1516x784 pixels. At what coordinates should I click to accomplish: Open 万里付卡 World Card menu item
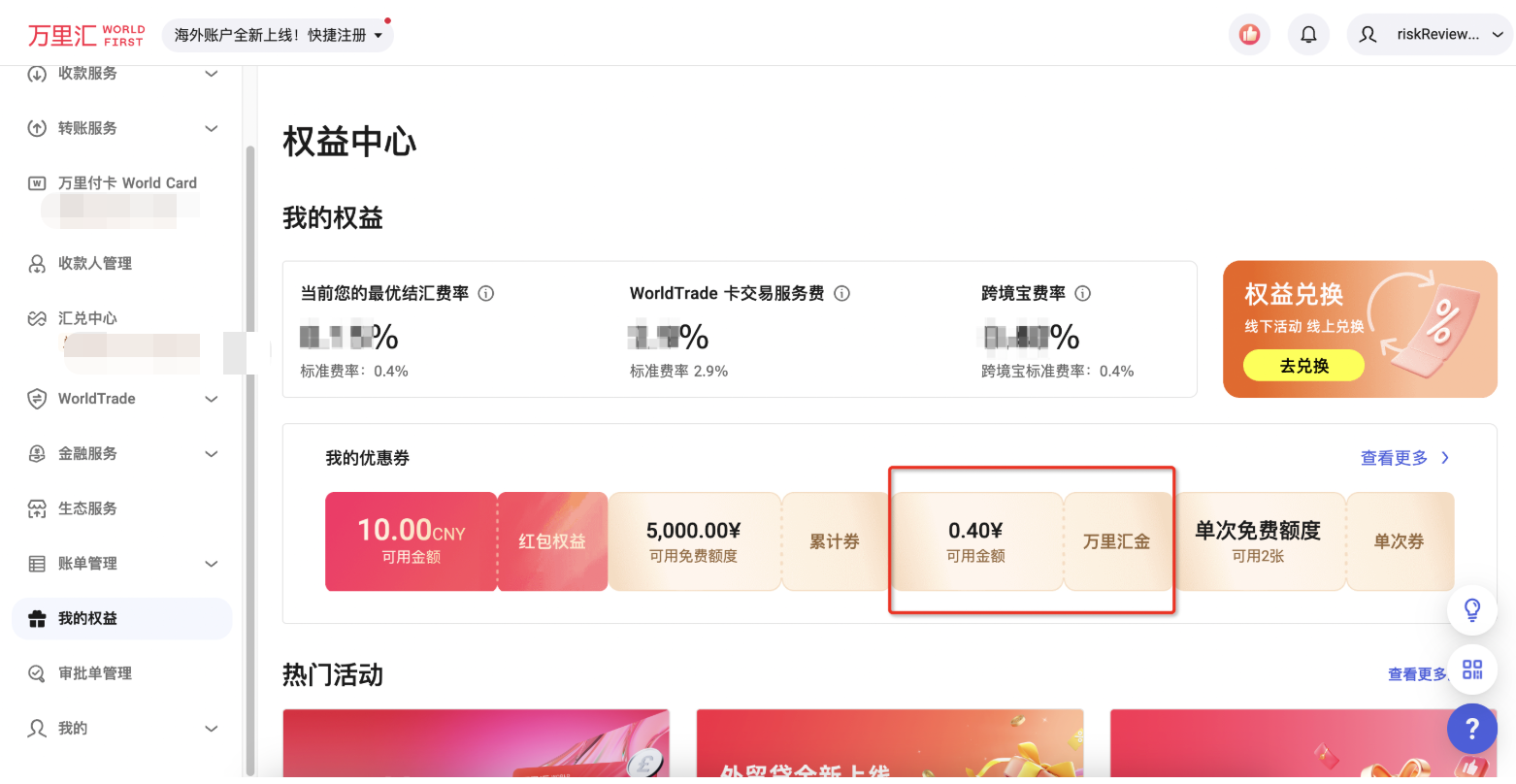(x=121, y=183)
